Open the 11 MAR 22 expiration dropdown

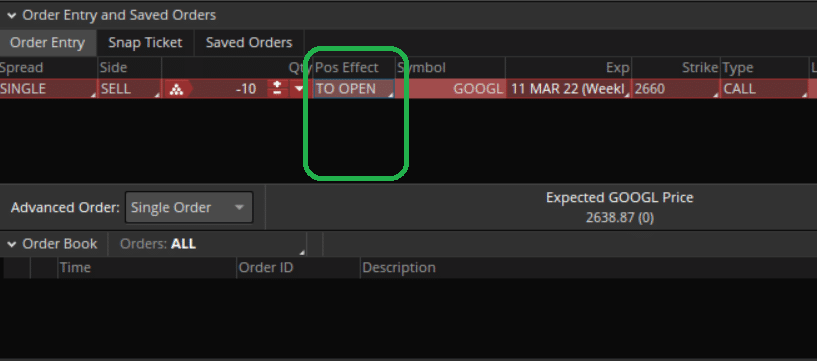point(568,89)
